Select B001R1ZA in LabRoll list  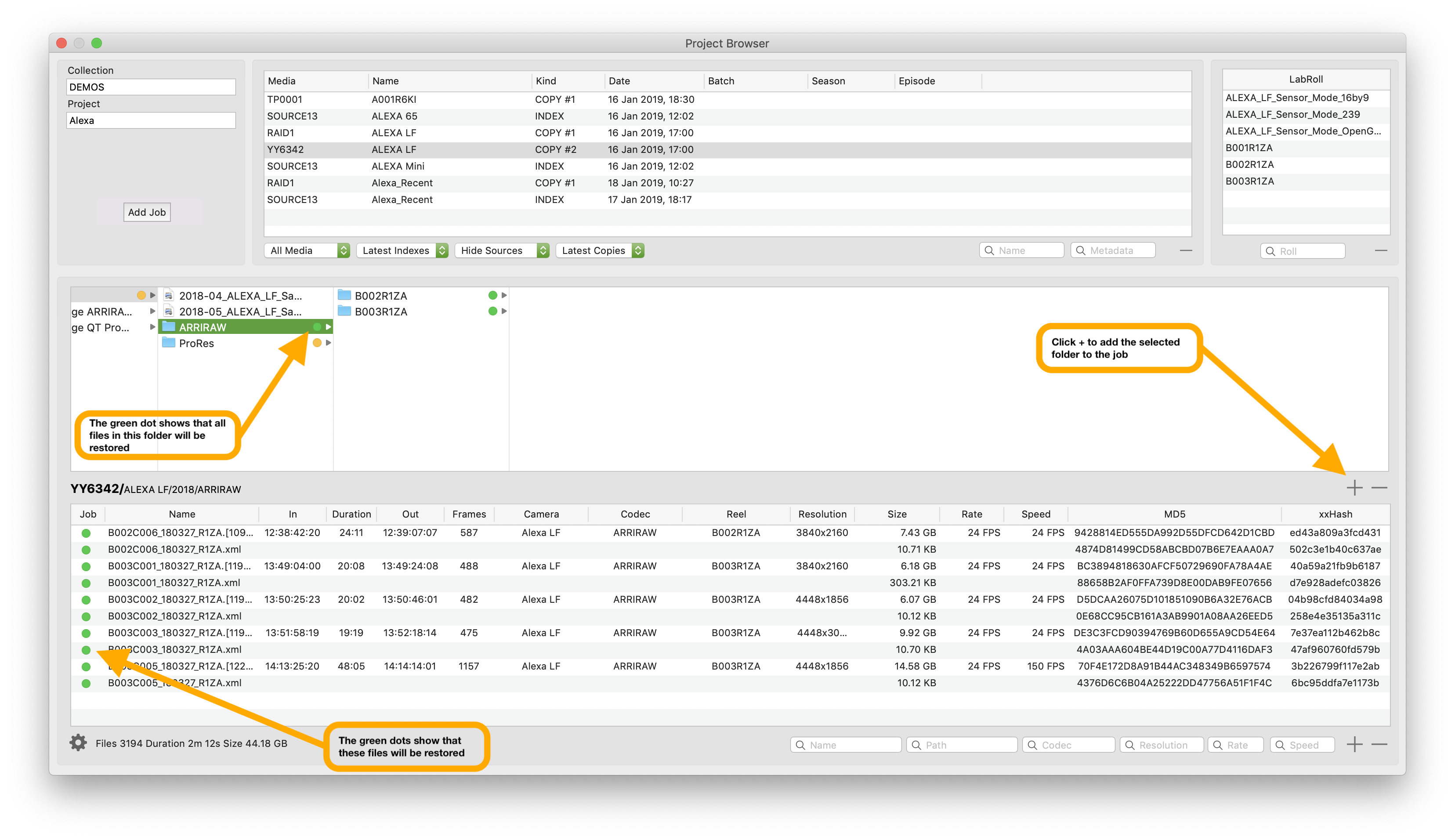1249,148
